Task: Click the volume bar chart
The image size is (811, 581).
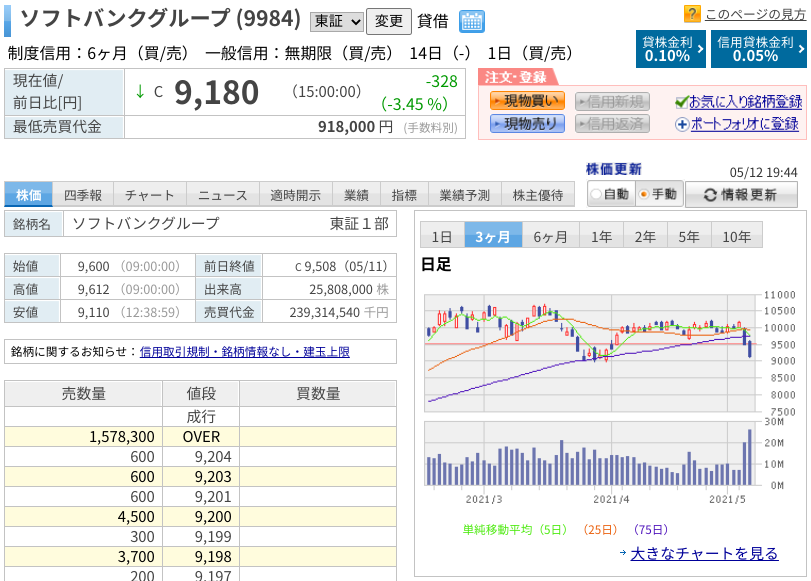Action: (592, 454)
